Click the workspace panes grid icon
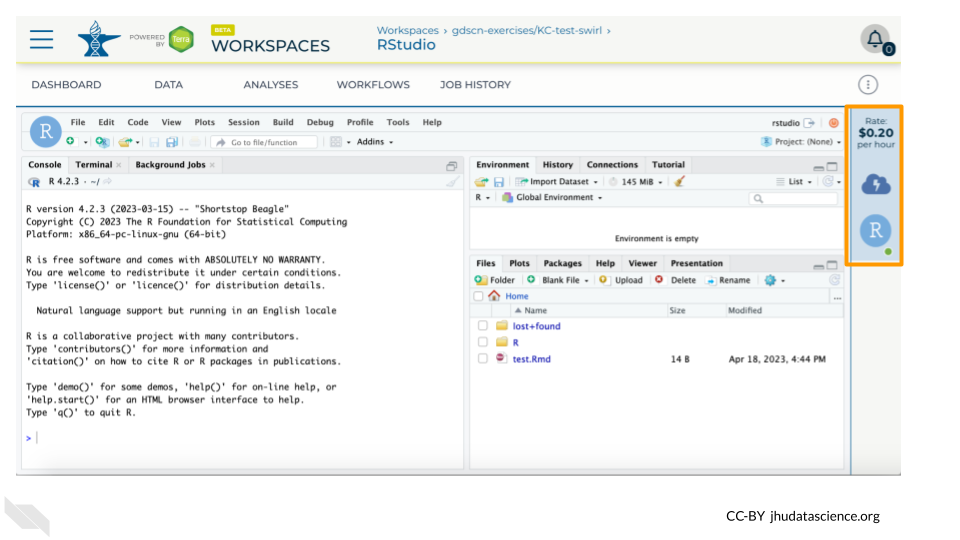 336,142
